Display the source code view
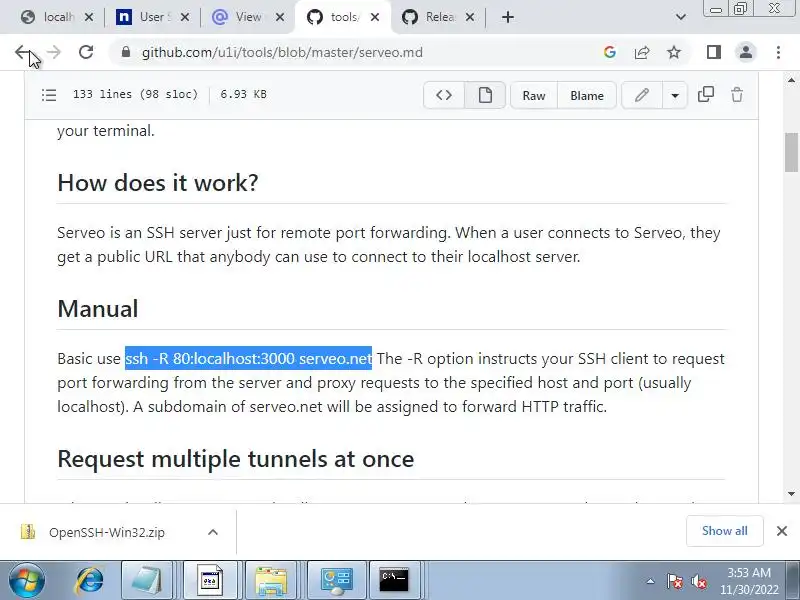 (444, 95)
